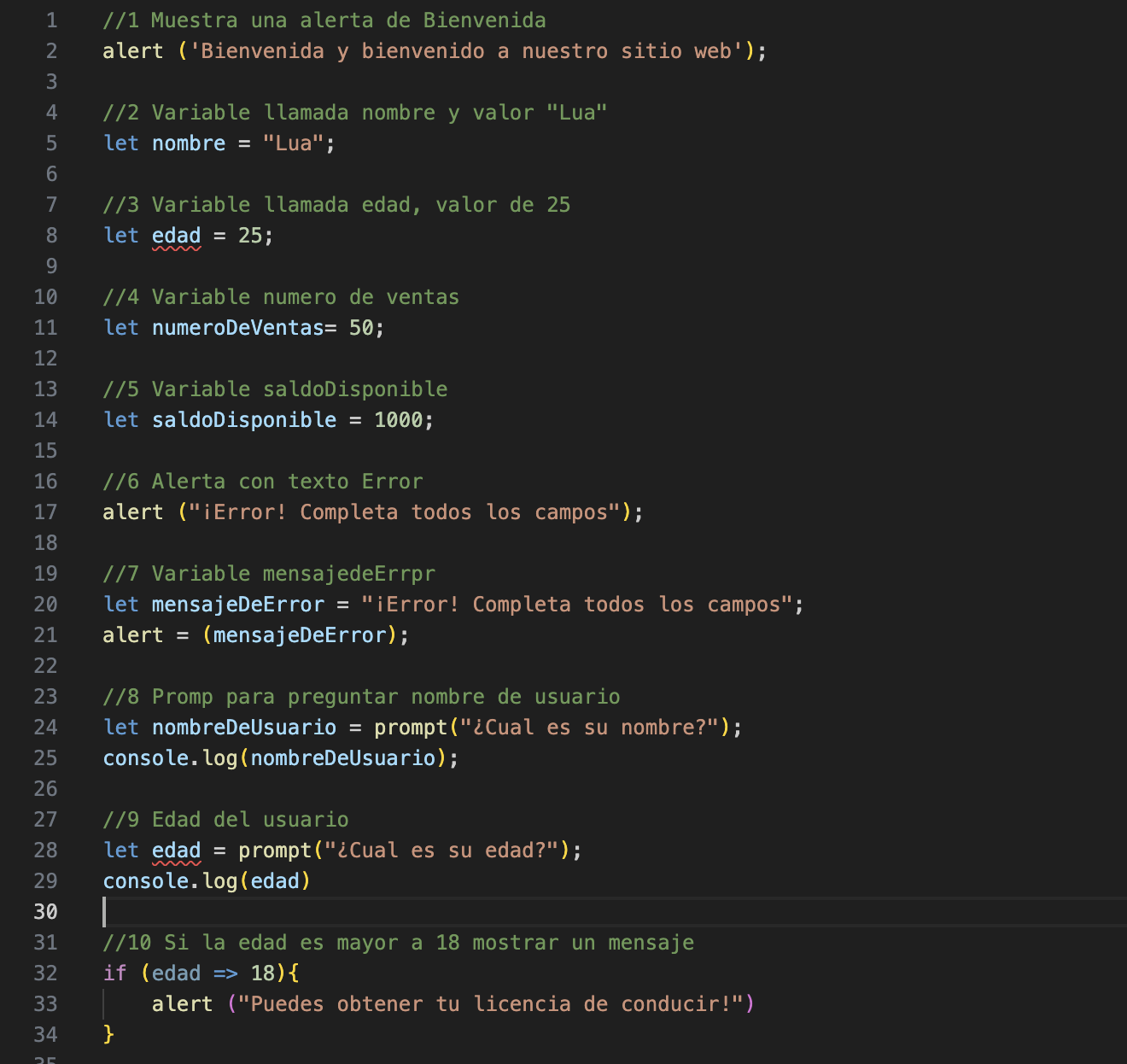Click the comment '//9 Edad del usuario'
The width and height of the screenshot is (1127, 1064).
click(225, 820)
